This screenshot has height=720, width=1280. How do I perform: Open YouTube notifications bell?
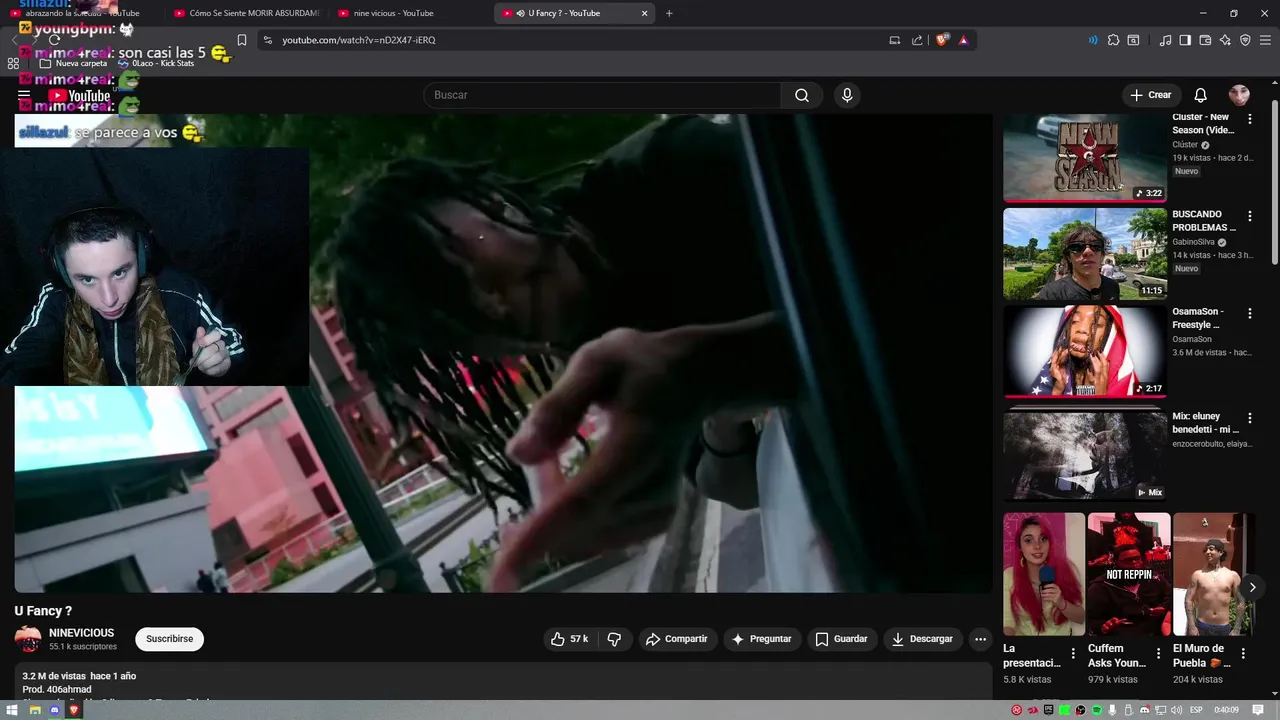1200,95
